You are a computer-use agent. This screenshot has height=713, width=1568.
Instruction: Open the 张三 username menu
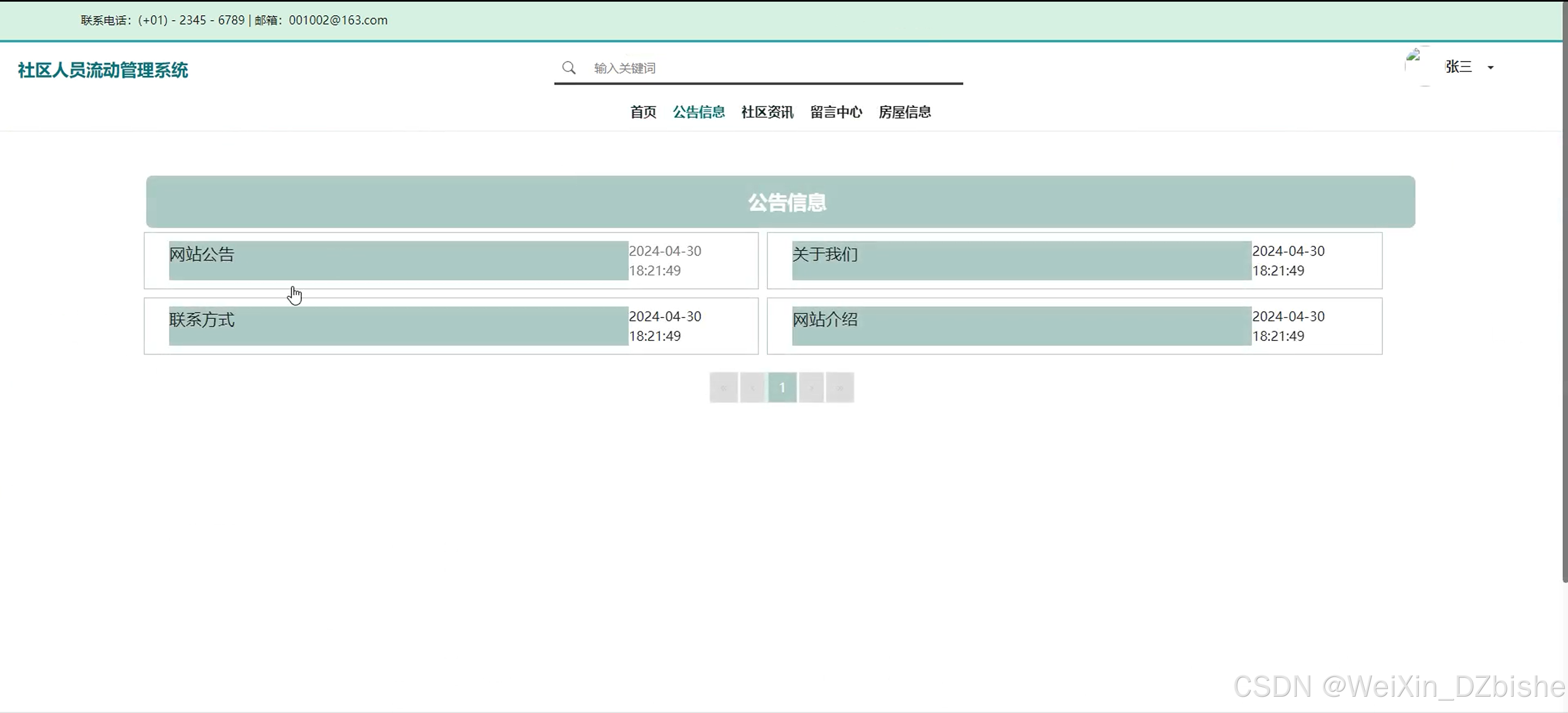click(1459, 66)
